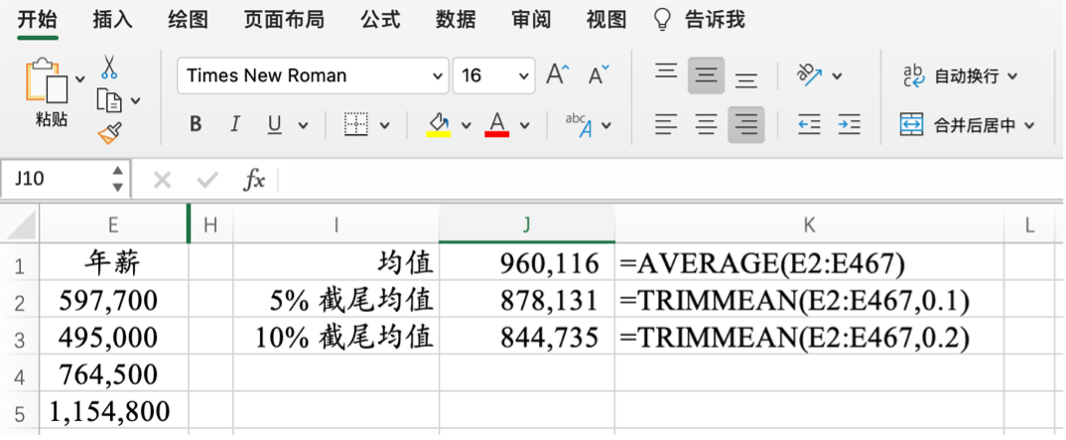The image size is (1066, 440).
Task: Switch to the 插入 tab
Action: pyautogui.click(x=112, y=19)
